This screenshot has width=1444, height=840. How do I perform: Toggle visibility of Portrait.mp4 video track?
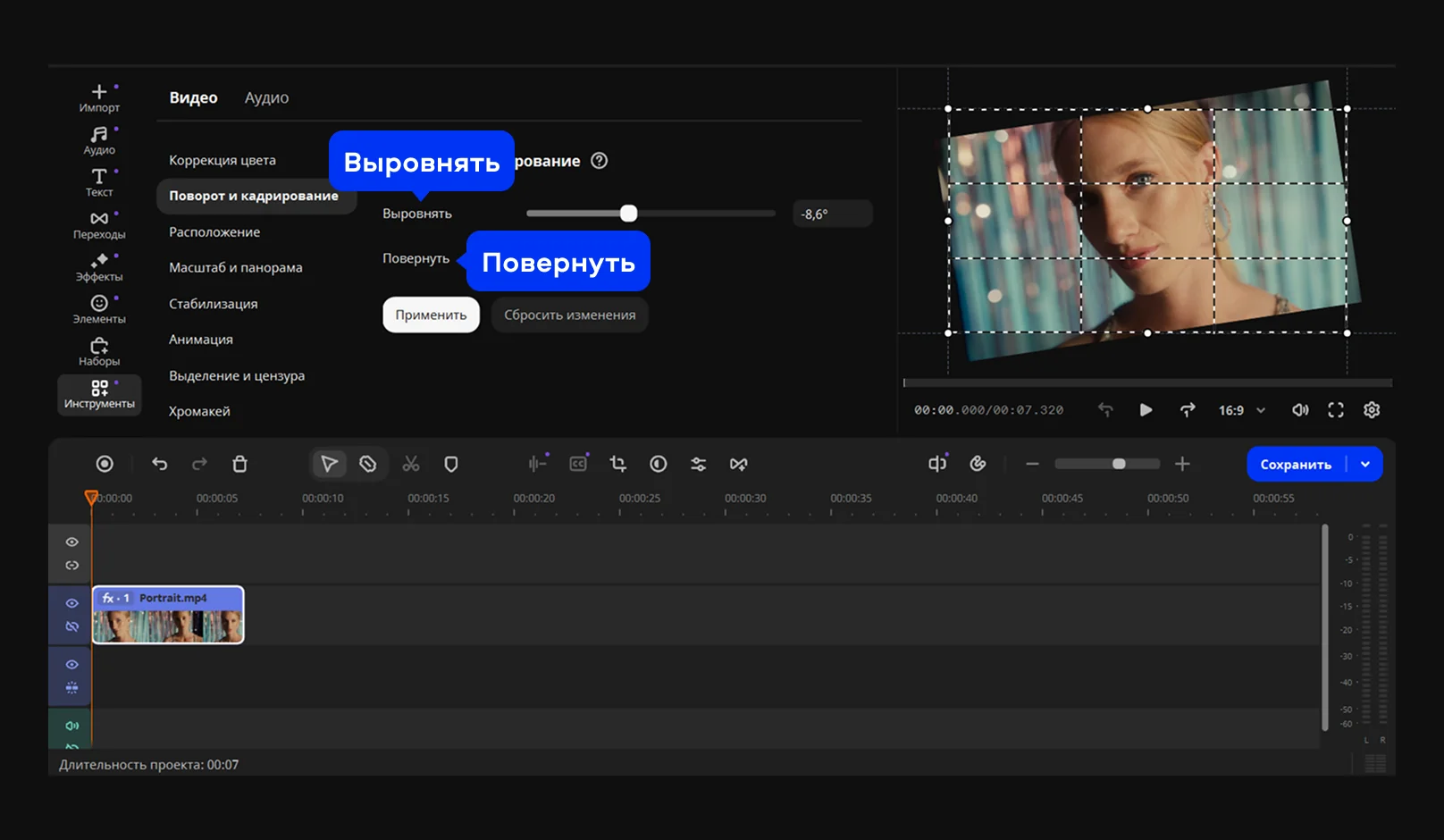click(72, 603)
